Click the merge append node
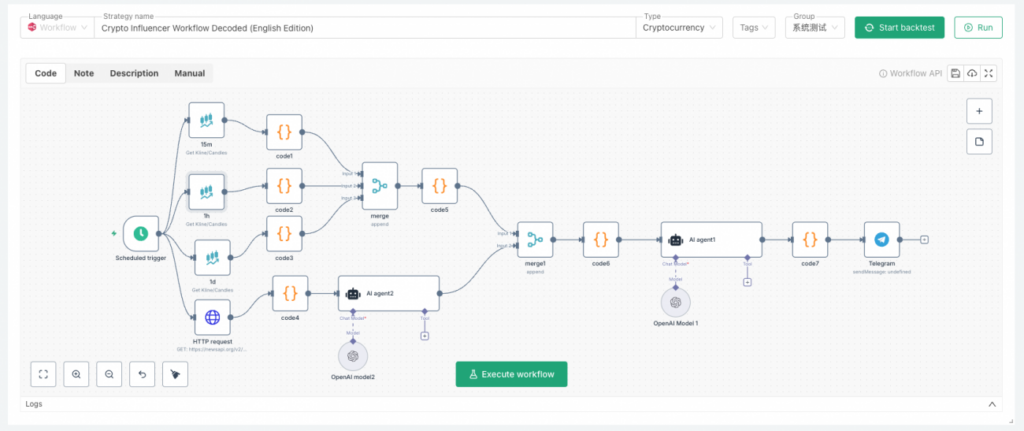This screenshot has width=1024, height=431. point(379,185)
